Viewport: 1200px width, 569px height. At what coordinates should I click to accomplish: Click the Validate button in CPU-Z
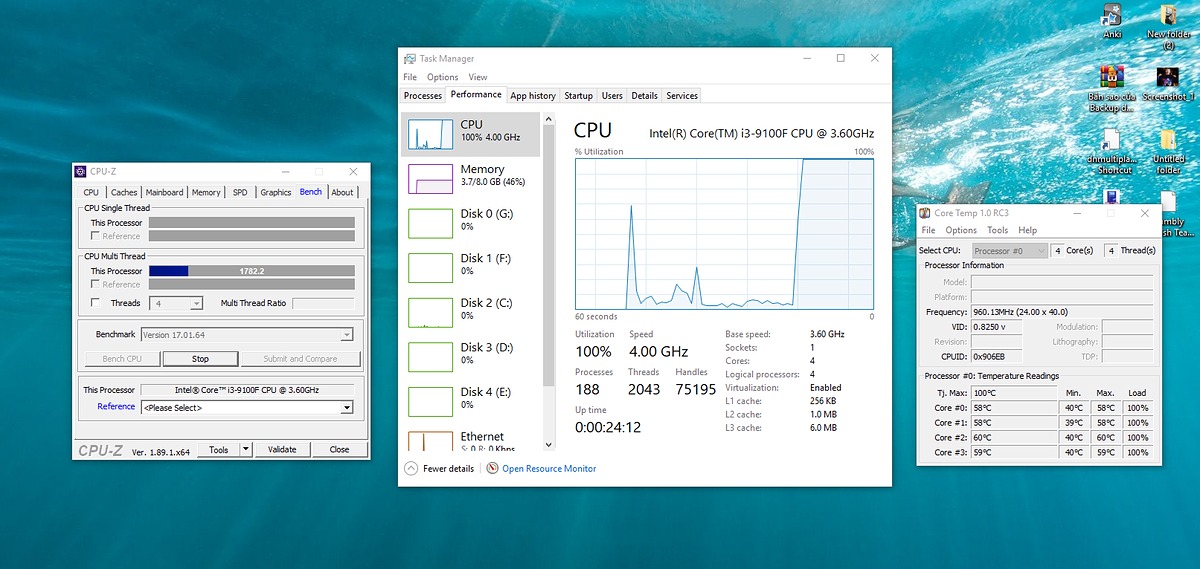[x=282, y=450]
